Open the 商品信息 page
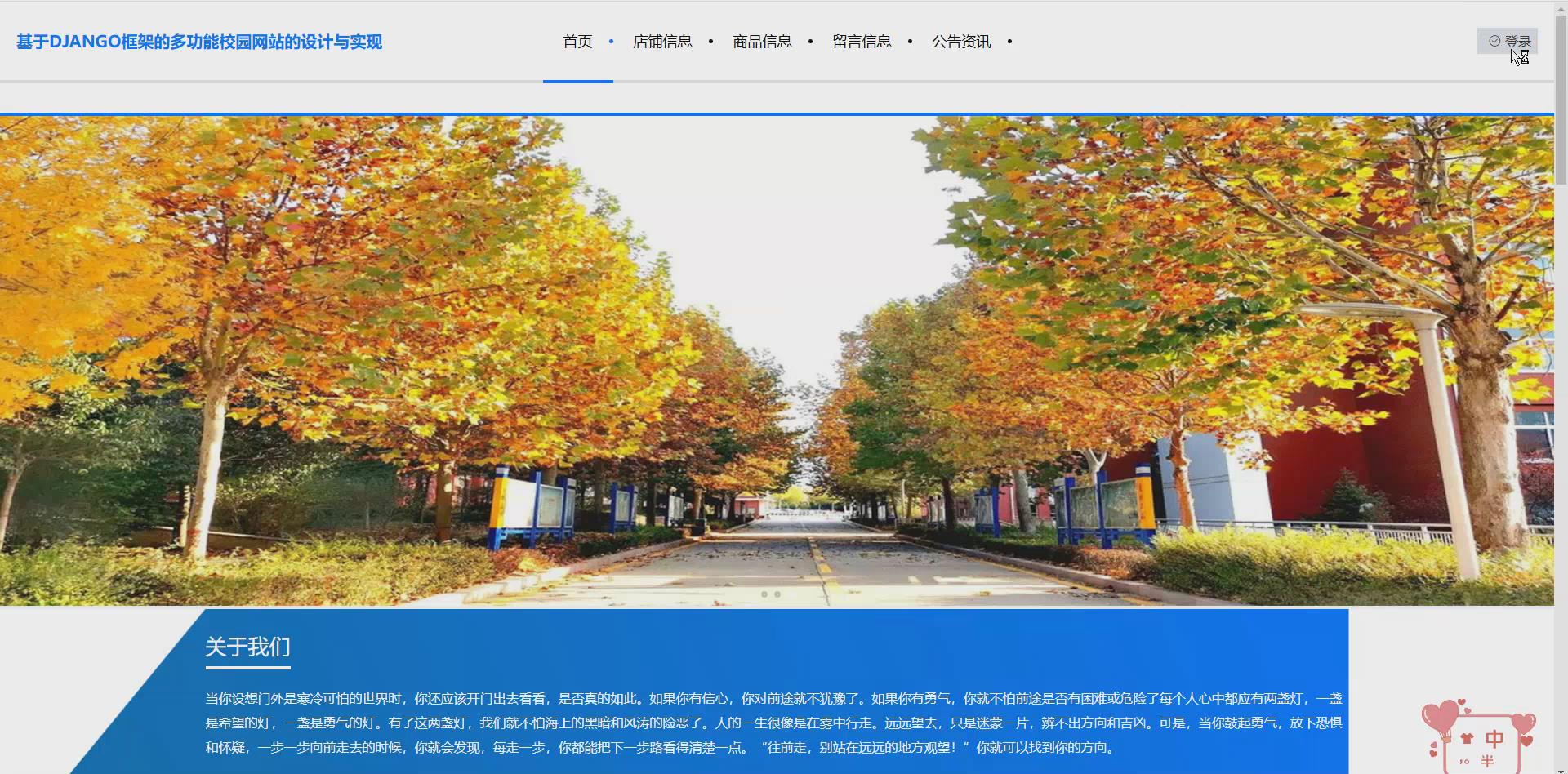The image size is (1568, 774). 761,41
